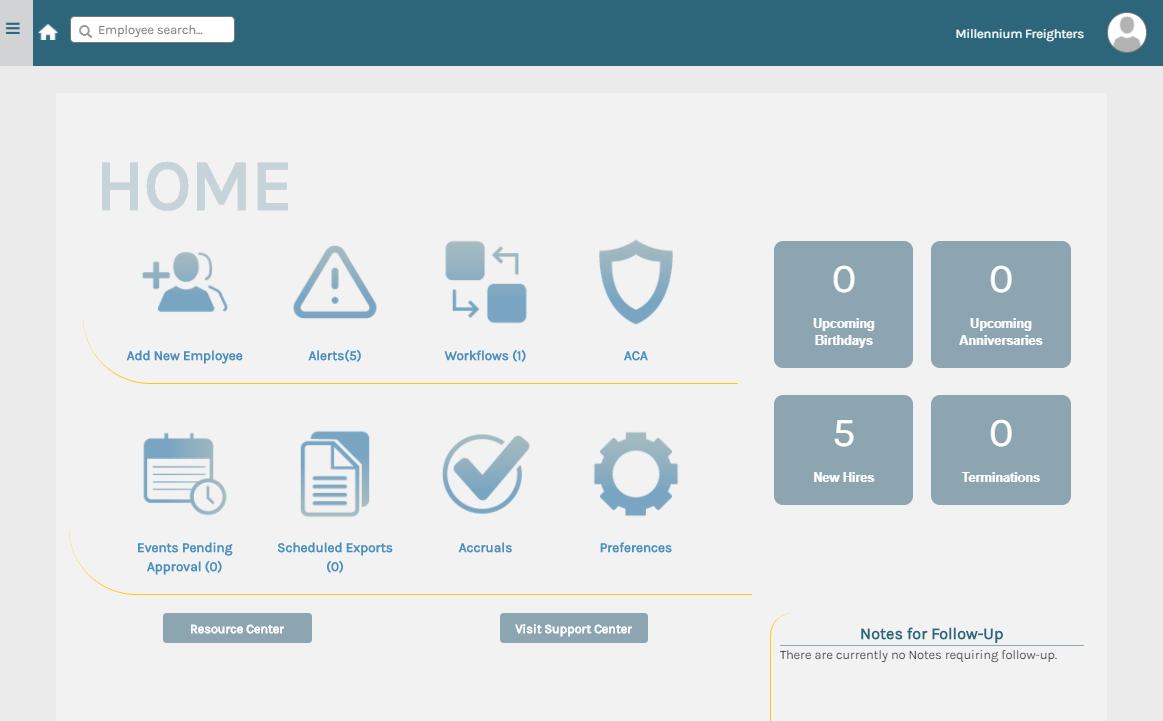1163x721 pixels.
Task: Open the Workflows arrows icon
Action: click(x=485, y=282)
